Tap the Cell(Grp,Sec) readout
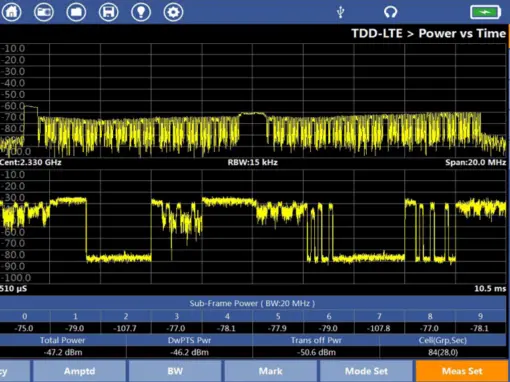Image resolution: width=510 pixels, height=382 pixels. coord(443,352)
